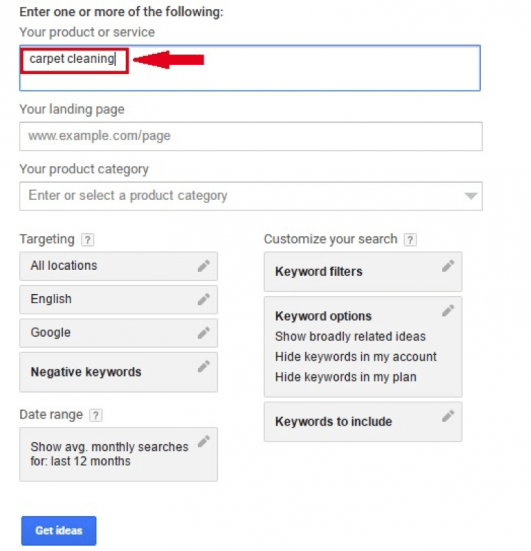Click pencil icon in Date range box
The height and width of the screenshot is (551, 531).
[x=203, y=441]
